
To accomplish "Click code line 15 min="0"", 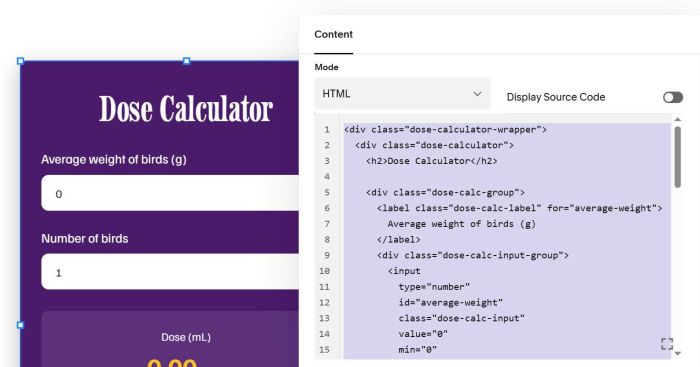I will coord(417,350).
